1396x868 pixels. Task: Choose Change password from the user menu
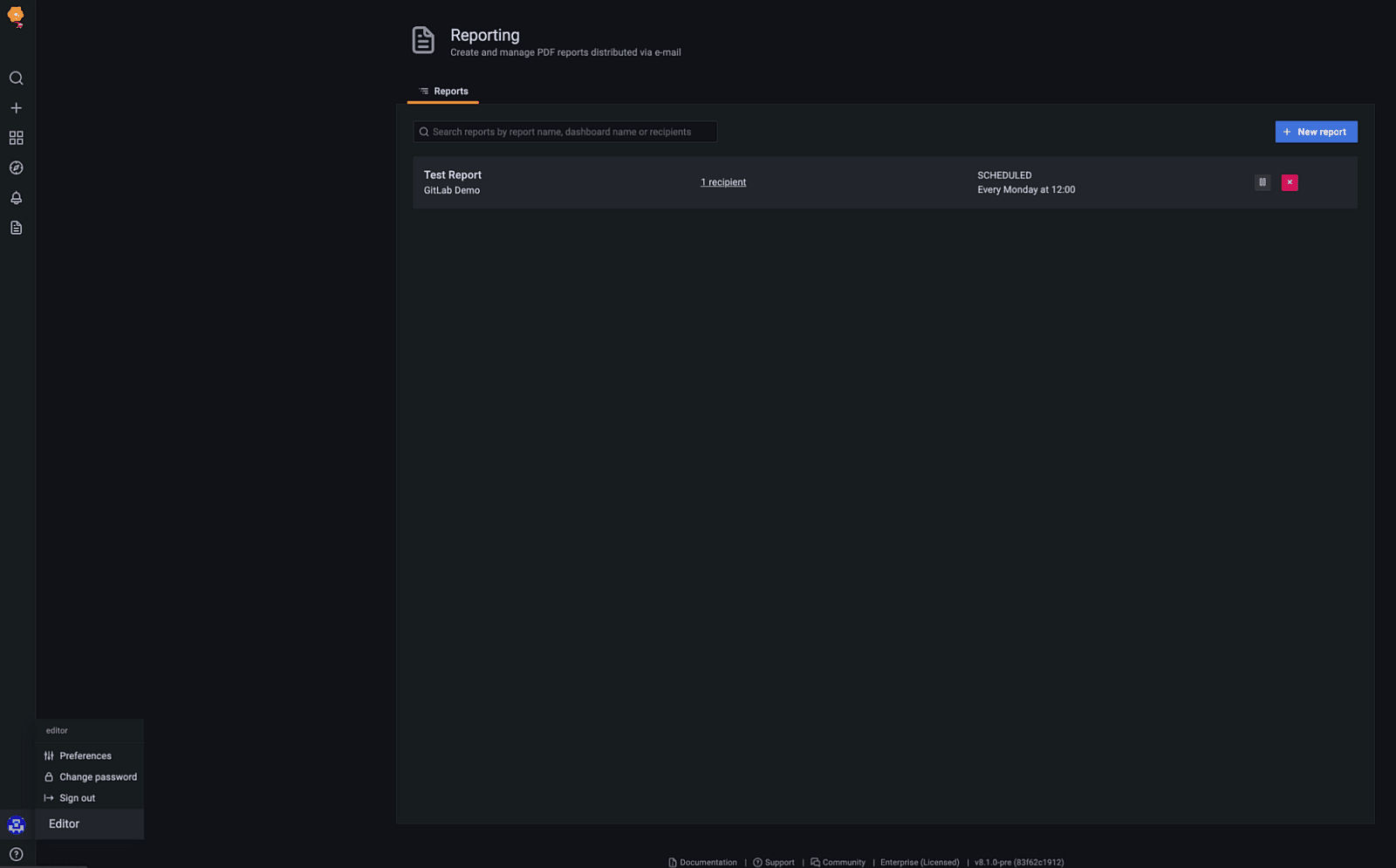tap(98, 776)
